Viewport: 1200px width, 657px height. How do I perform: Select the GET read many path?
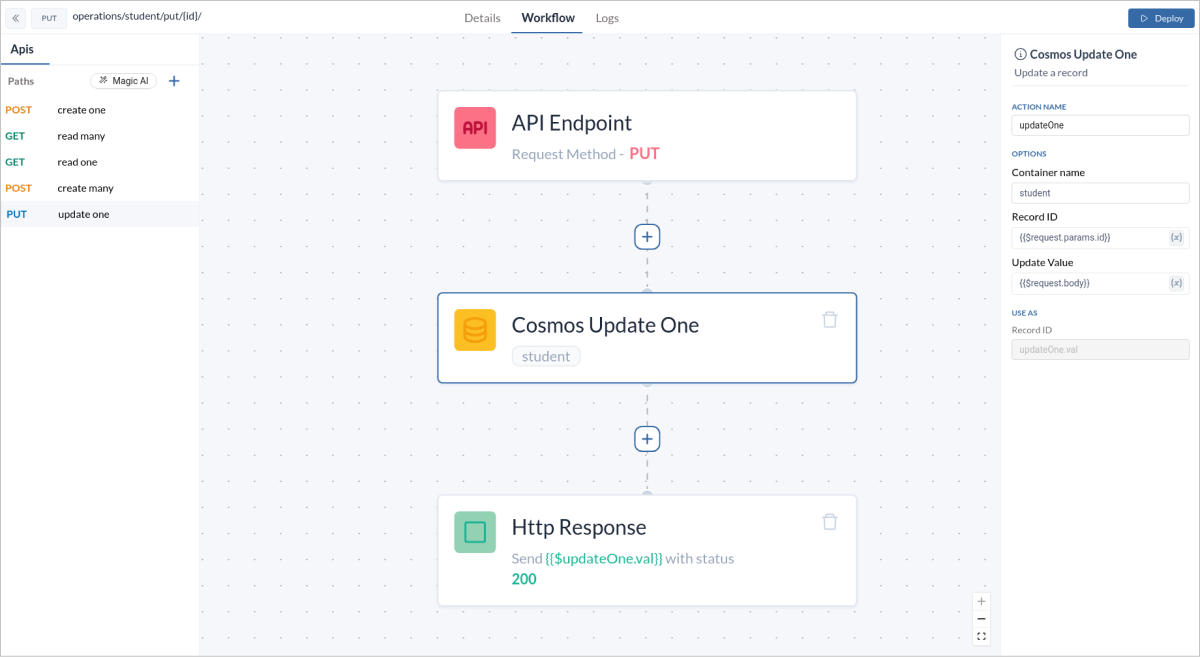tap(100, 136)
